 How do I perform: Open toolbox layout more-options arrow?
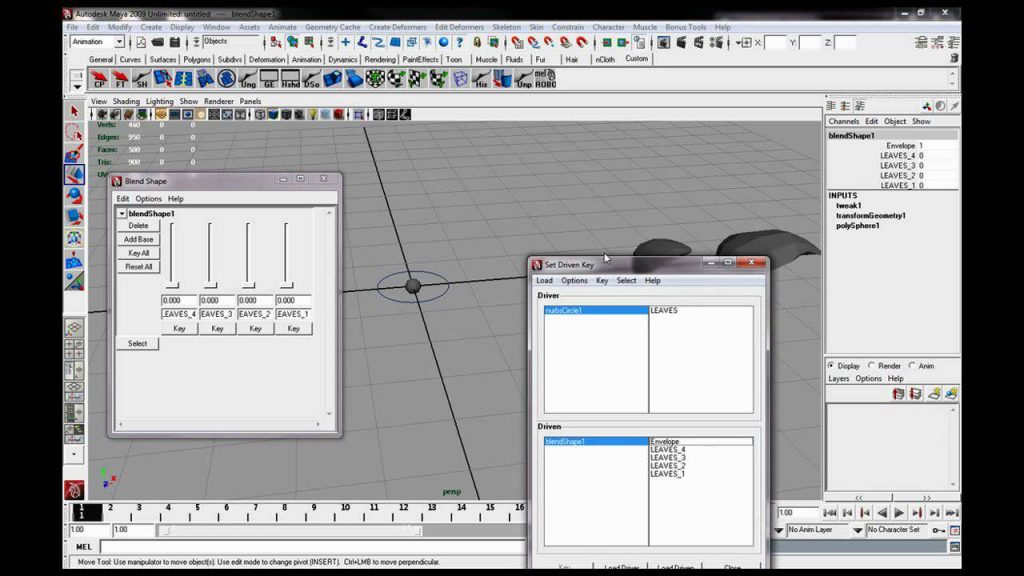tap(74, 454)
